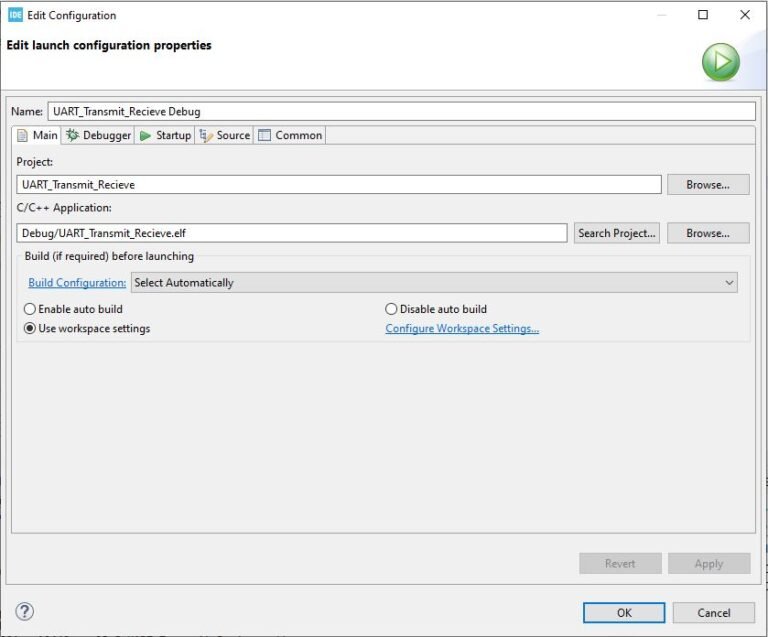The height and width of the screenshot is (637, 768).
Task: Open help with the question mark icon
Action: 24,611
